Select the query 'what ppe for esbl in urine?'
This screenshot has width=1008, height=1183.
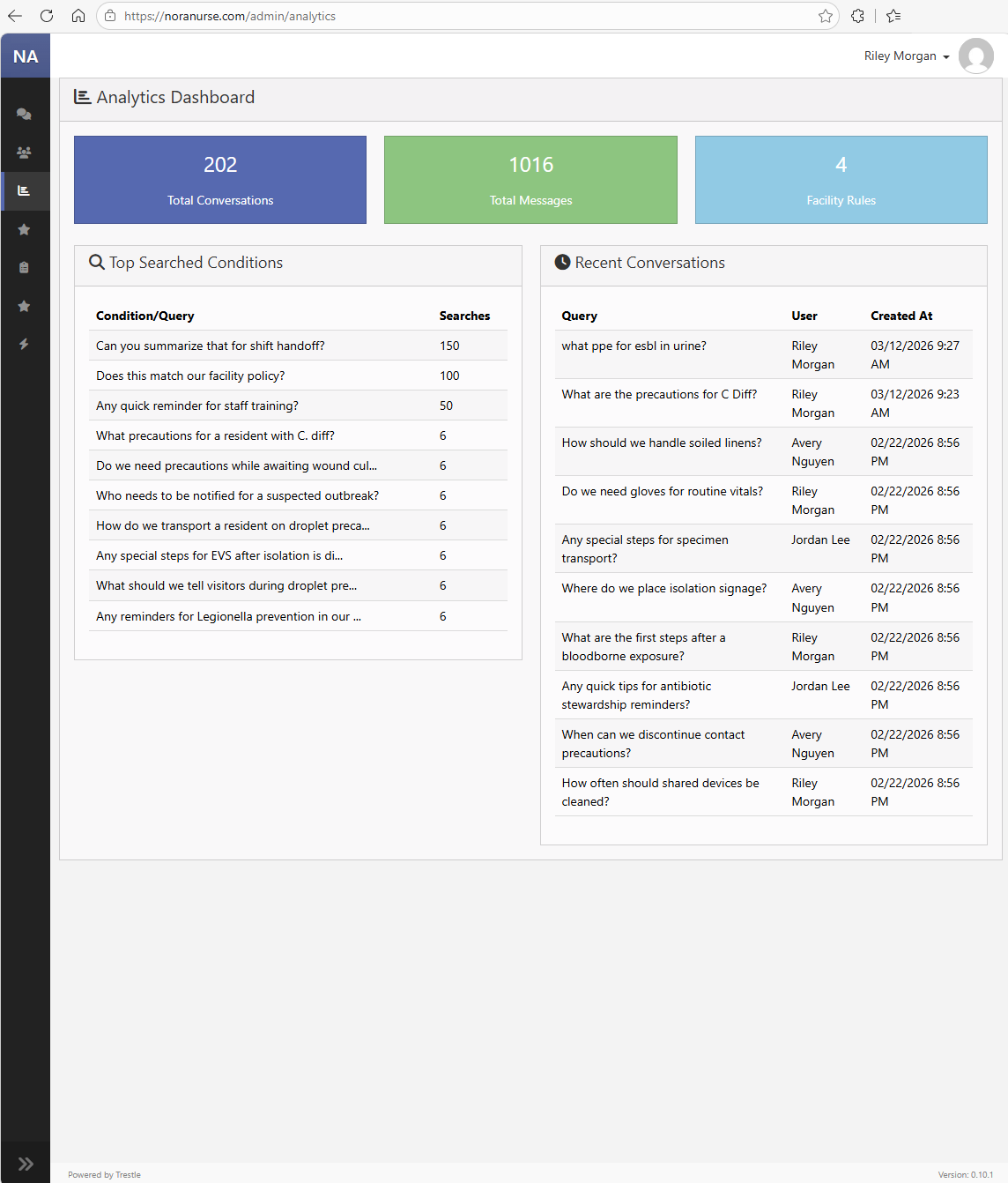pyautogui.click(x=634, y=346)
